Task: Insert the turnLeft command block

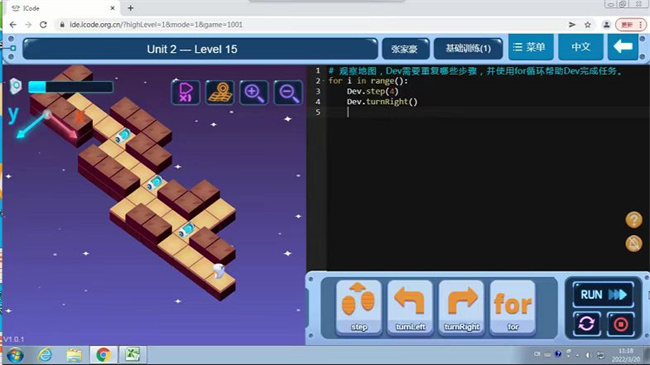Action: click(410, 307)
